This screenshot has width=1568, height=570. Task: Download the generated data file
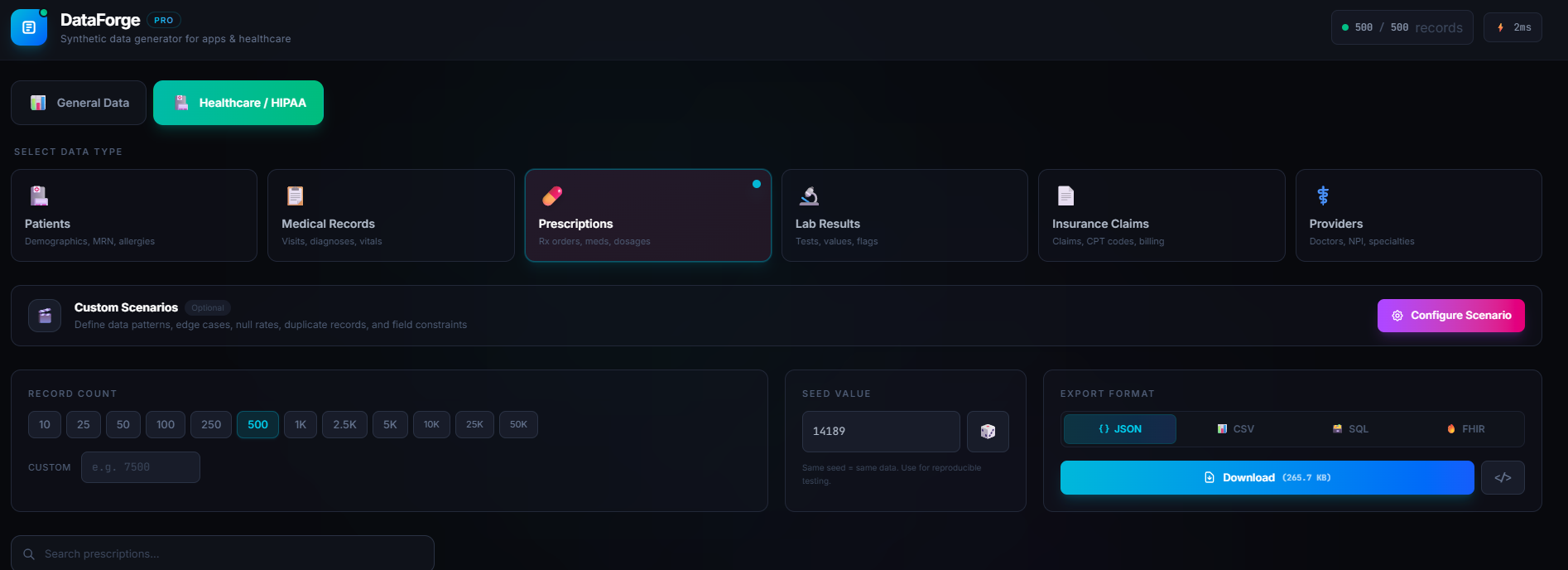(1267, 478)
